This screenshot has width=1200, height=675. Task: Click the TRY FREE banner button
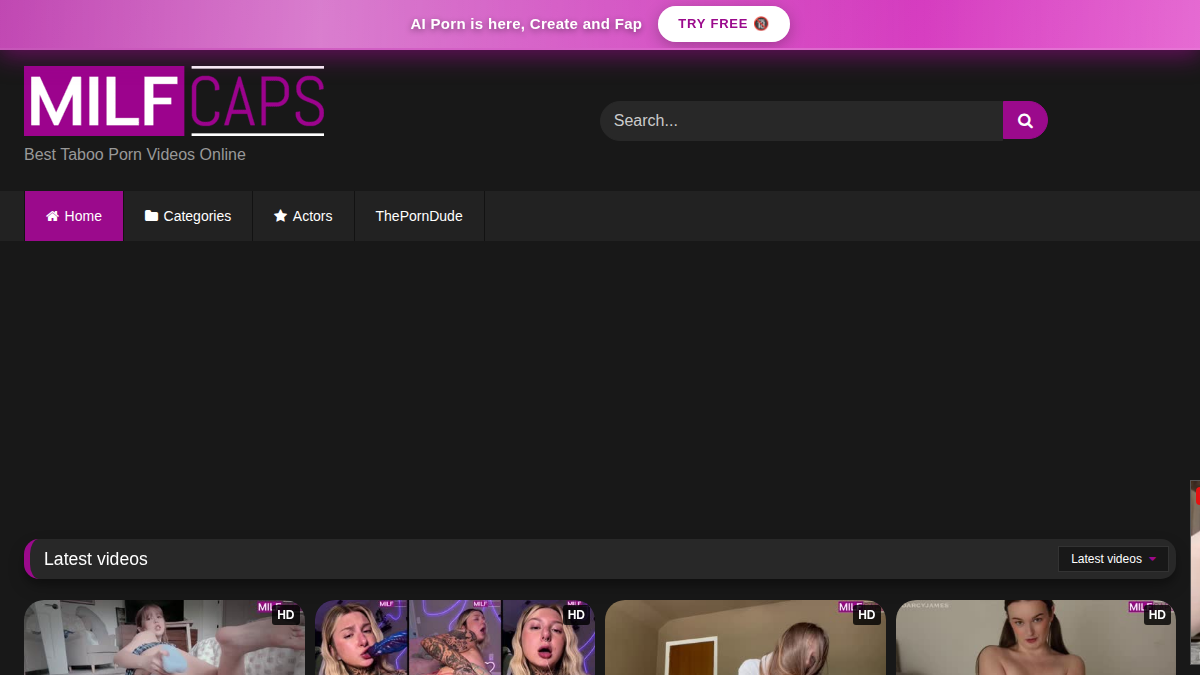coord(724,24)
